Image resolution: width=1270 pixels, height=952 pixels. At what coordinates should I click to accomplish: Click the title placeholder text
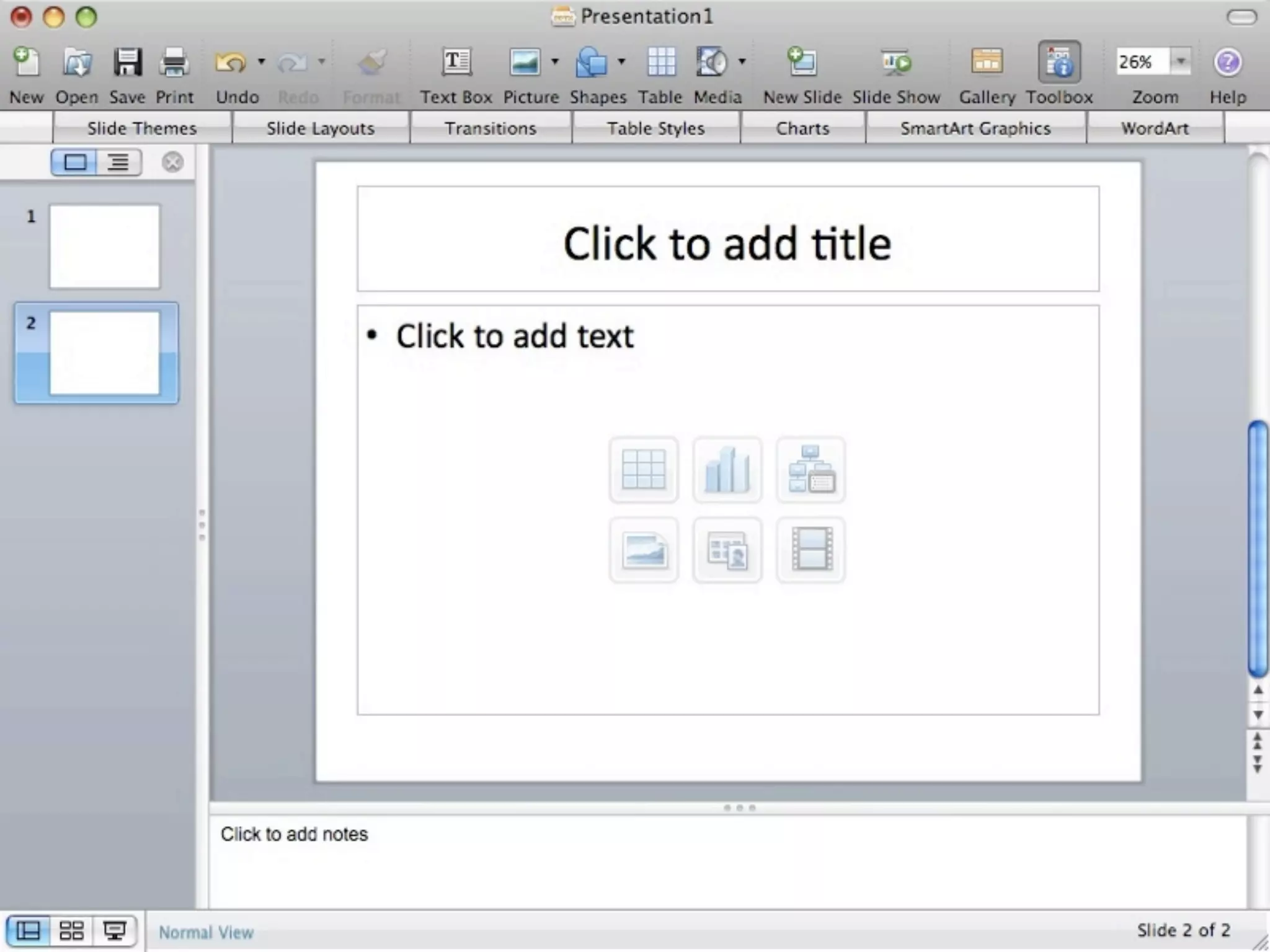point(727,243)
